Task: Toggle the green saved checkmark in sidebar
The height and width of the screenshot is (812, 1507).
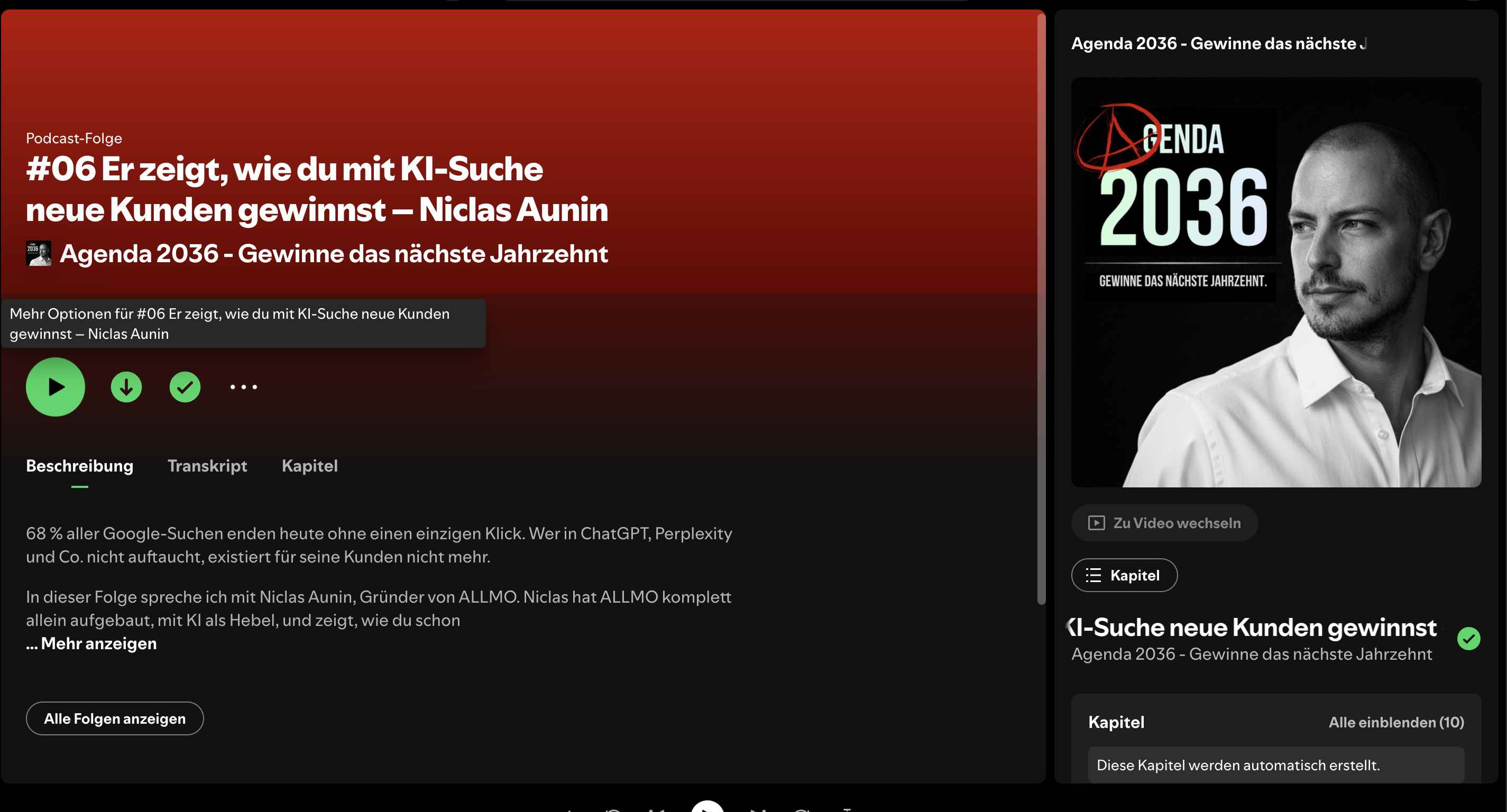Action: [1468, 638]
